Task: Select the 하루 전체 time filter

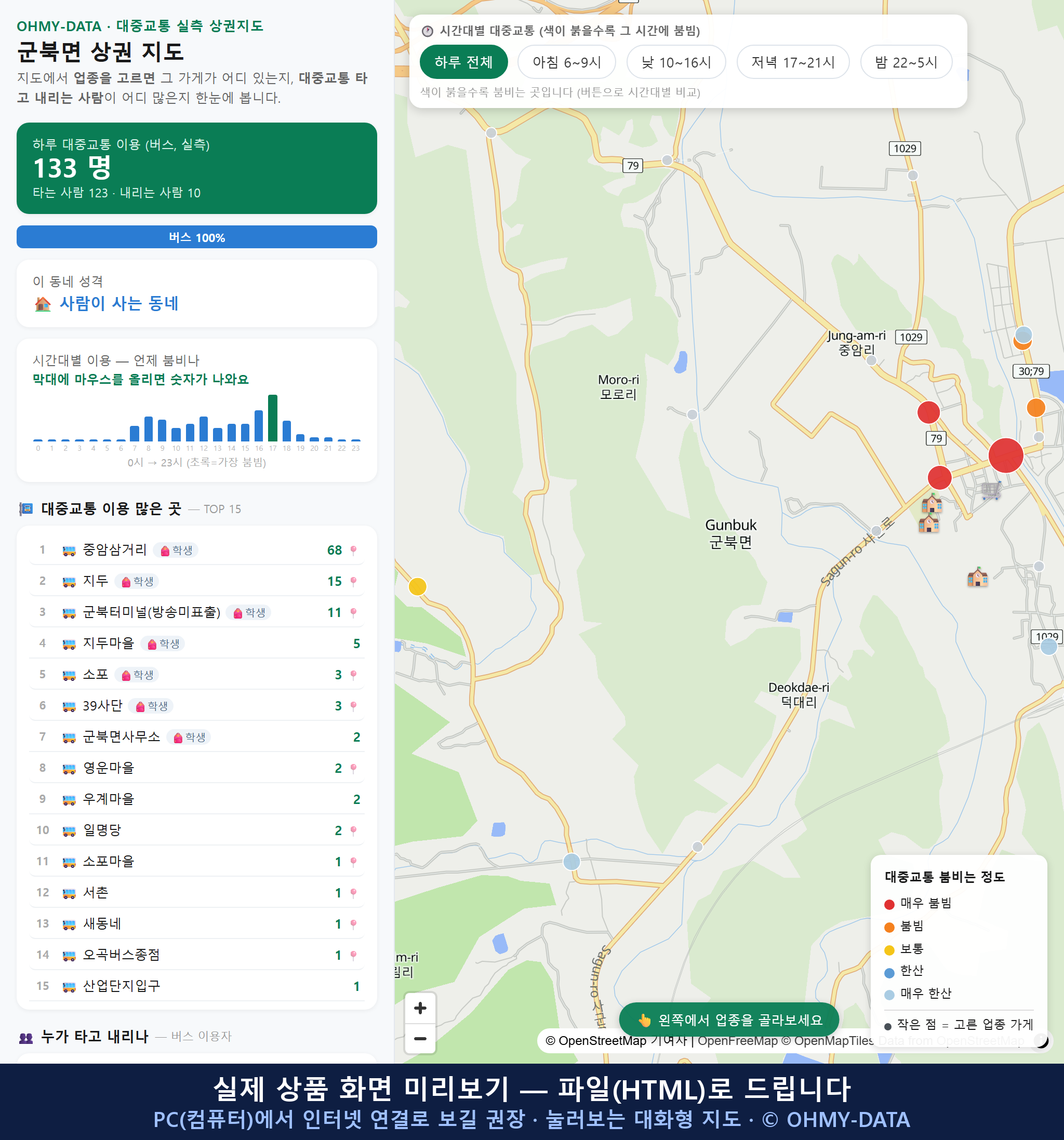Action: point(463,62)
